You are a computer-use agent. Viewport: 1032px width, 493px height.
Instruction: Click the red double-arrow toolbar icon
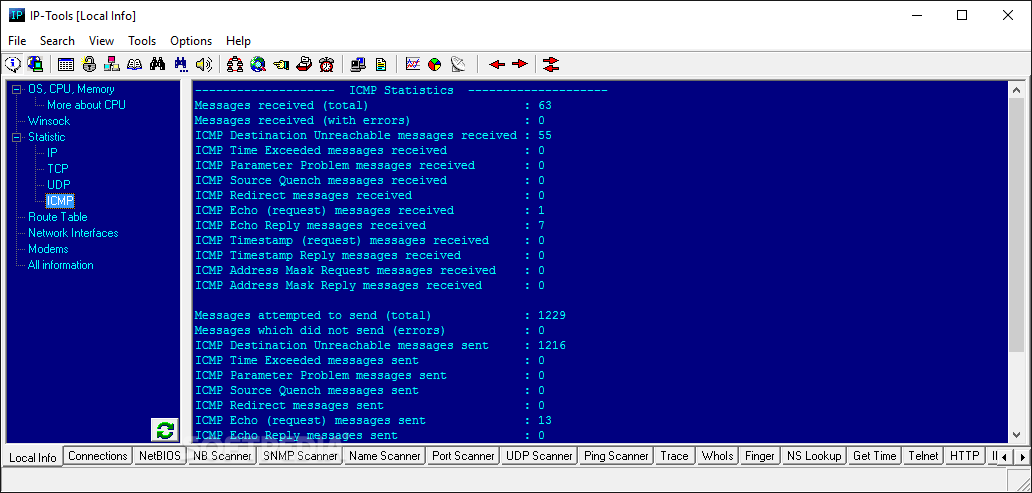(551, 64)
